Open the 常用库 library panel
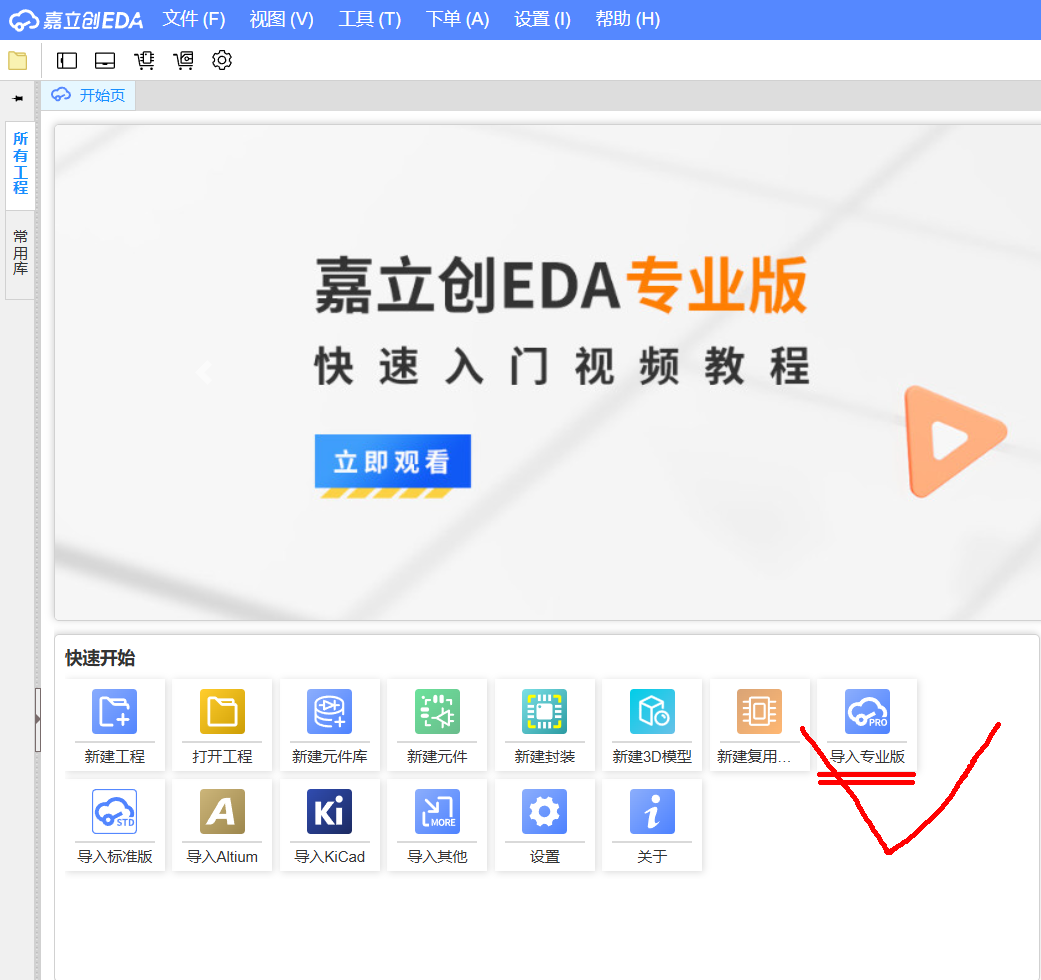Viewport: 1041px width, 980px height. (19, 250)
